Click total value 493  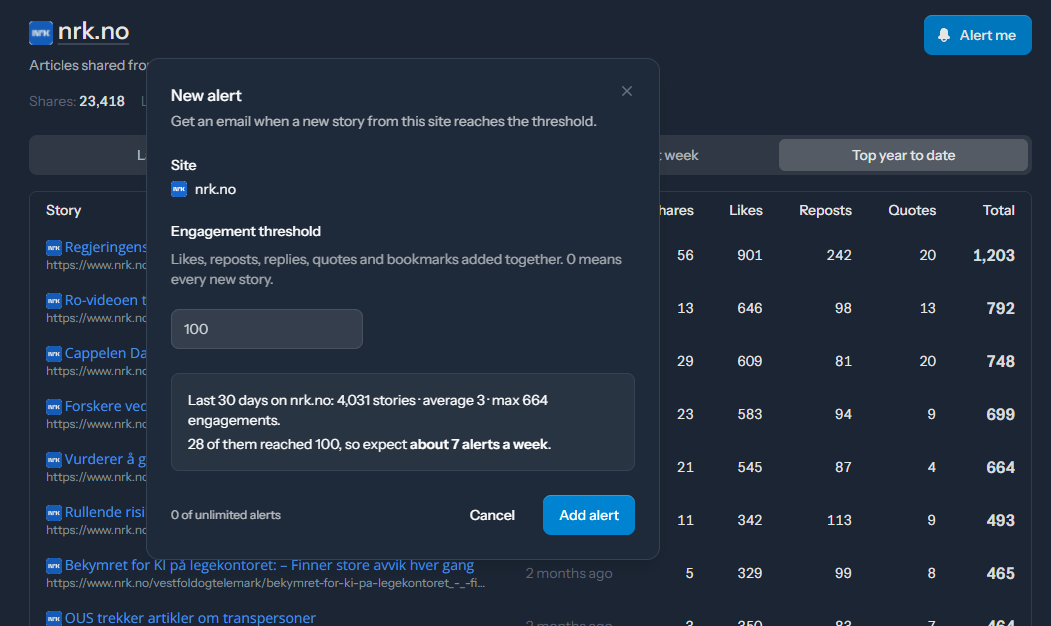click(1000, 519)
